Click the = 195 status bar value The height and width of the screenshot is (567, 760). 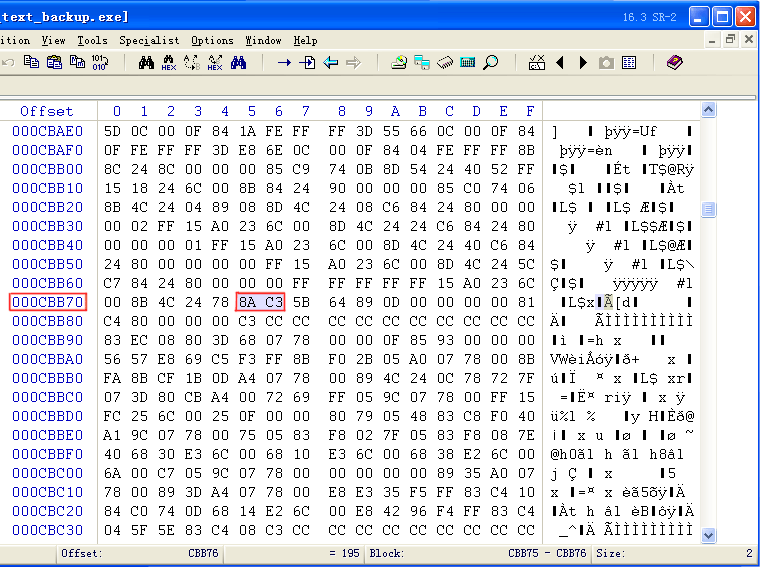click(344, 553)
